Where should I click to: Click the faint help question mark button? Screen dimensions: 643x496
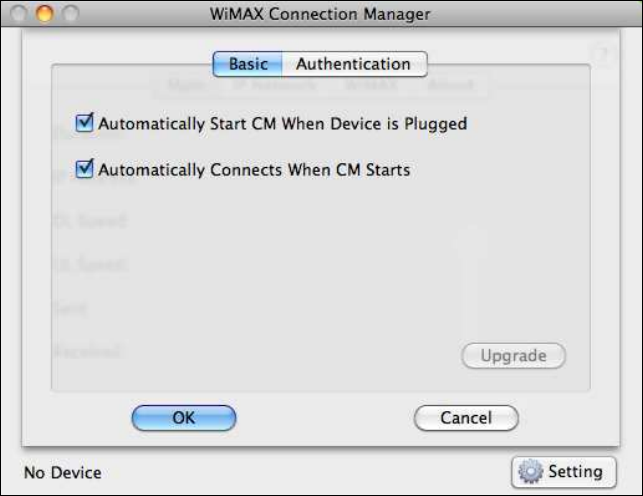tap(604, 56)
